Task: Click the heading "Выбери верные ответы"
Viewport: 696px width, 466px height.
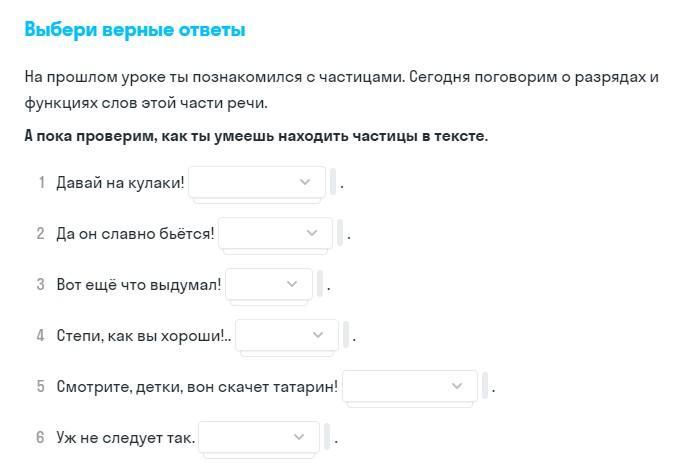Action: pos(135,30)
